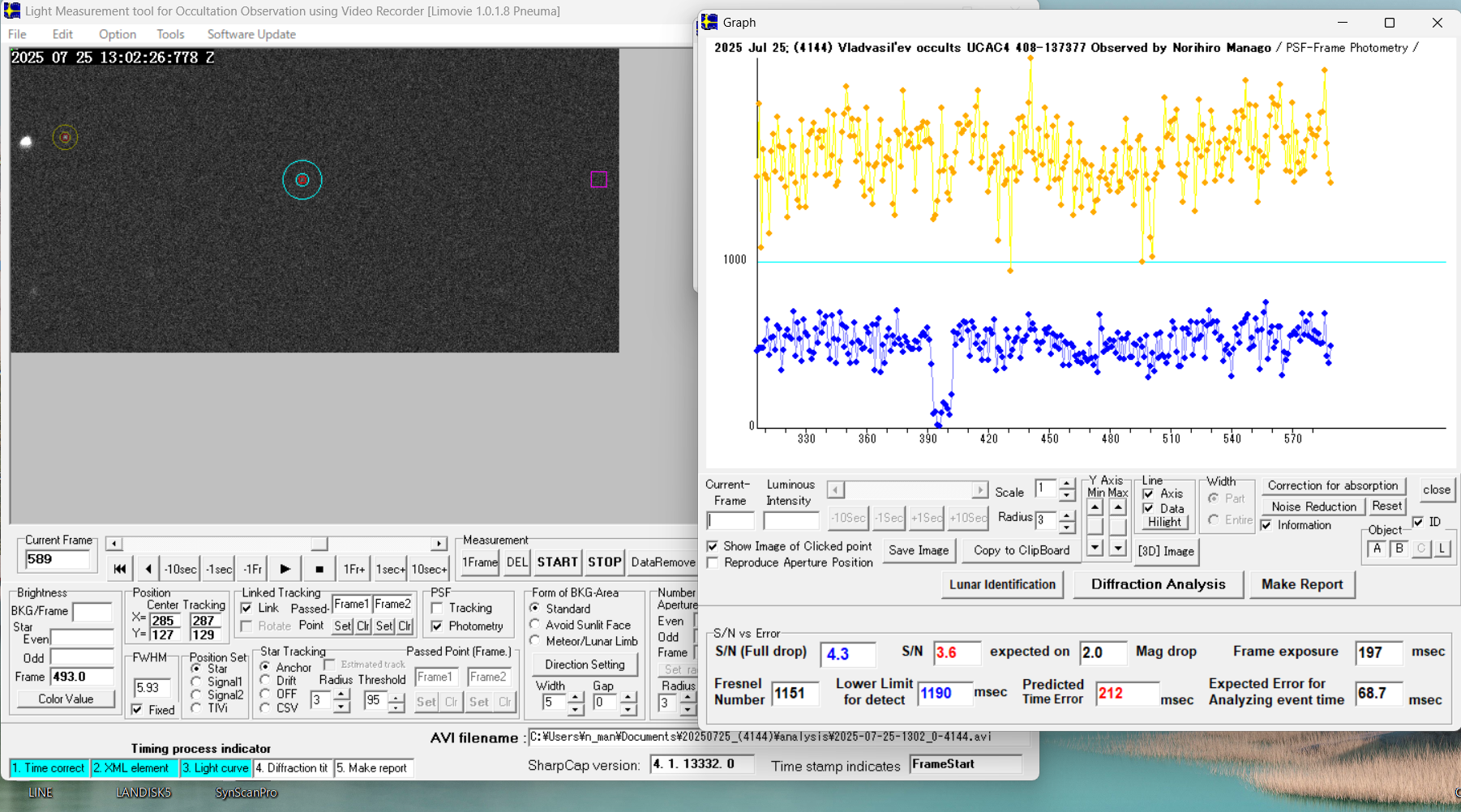Click the Make Report button
Screen dimensions: 1461x812
1301,584
